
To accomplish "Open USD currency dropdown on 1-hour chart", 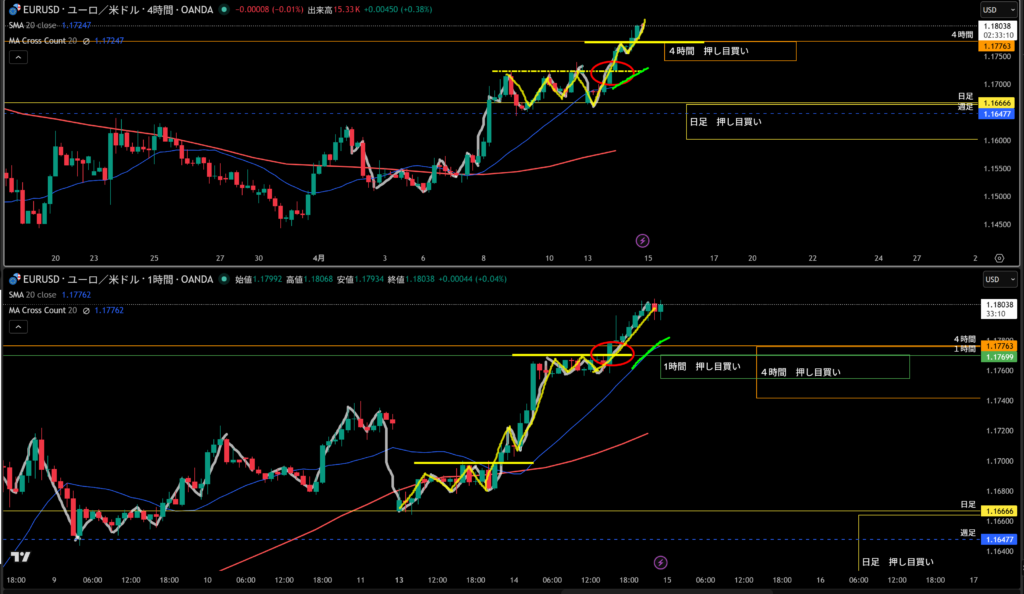I will point(997,280).
